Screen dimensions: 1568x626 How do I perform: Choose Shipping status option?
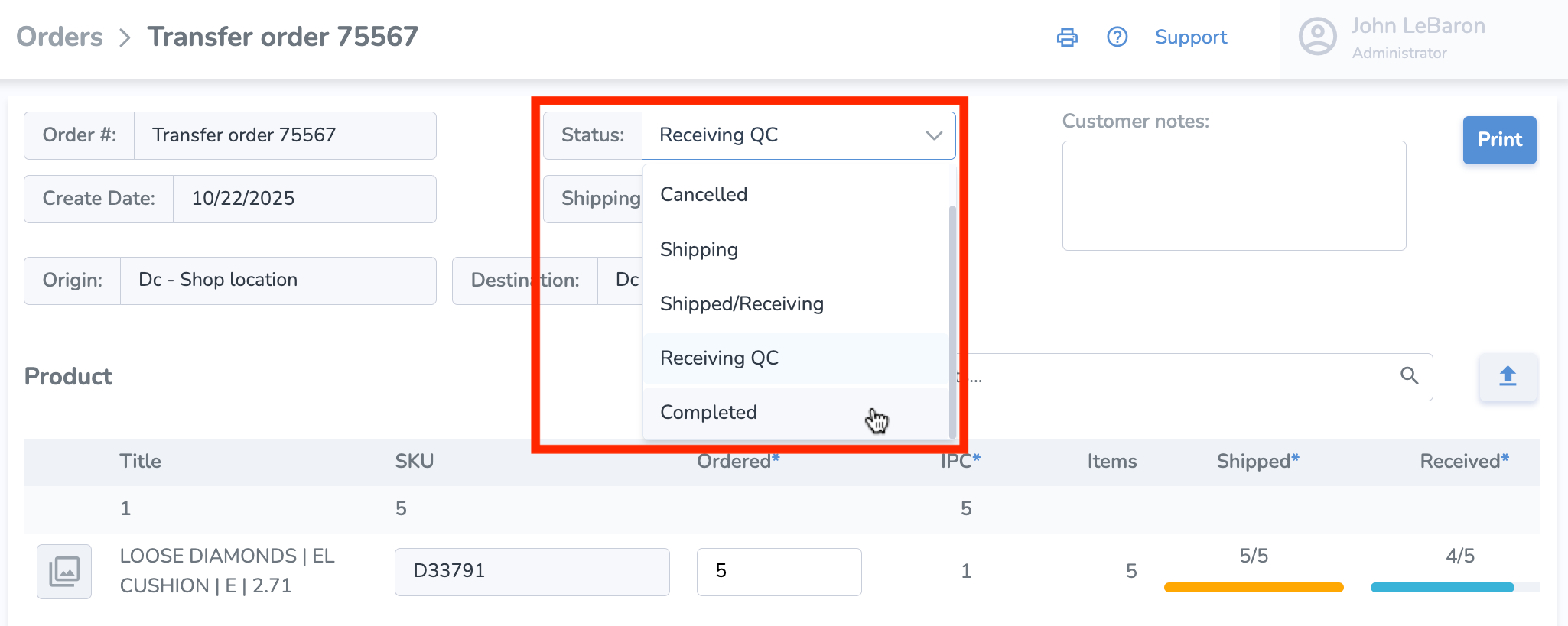[x=699, y=249]
